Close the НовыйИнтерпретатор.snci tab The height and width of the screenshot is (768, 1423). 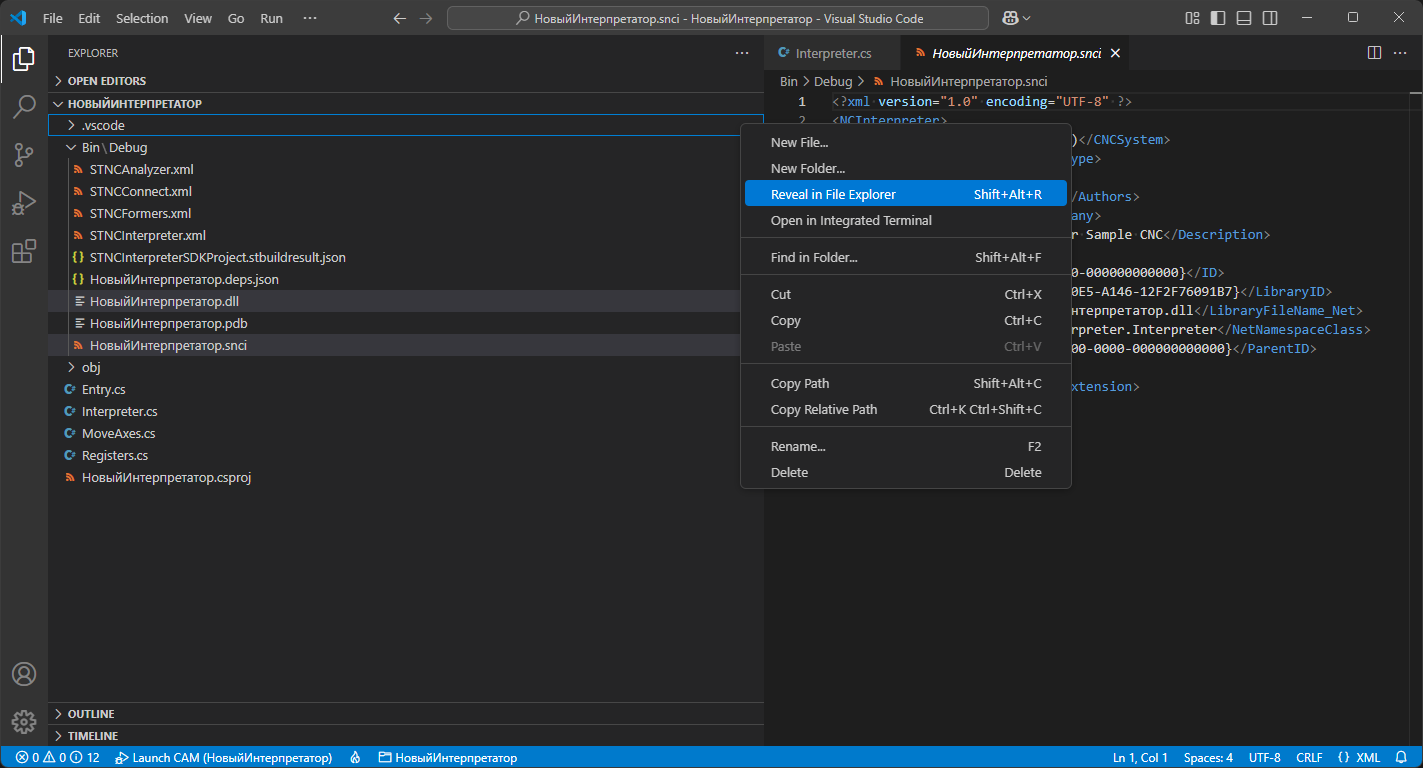1116,54
